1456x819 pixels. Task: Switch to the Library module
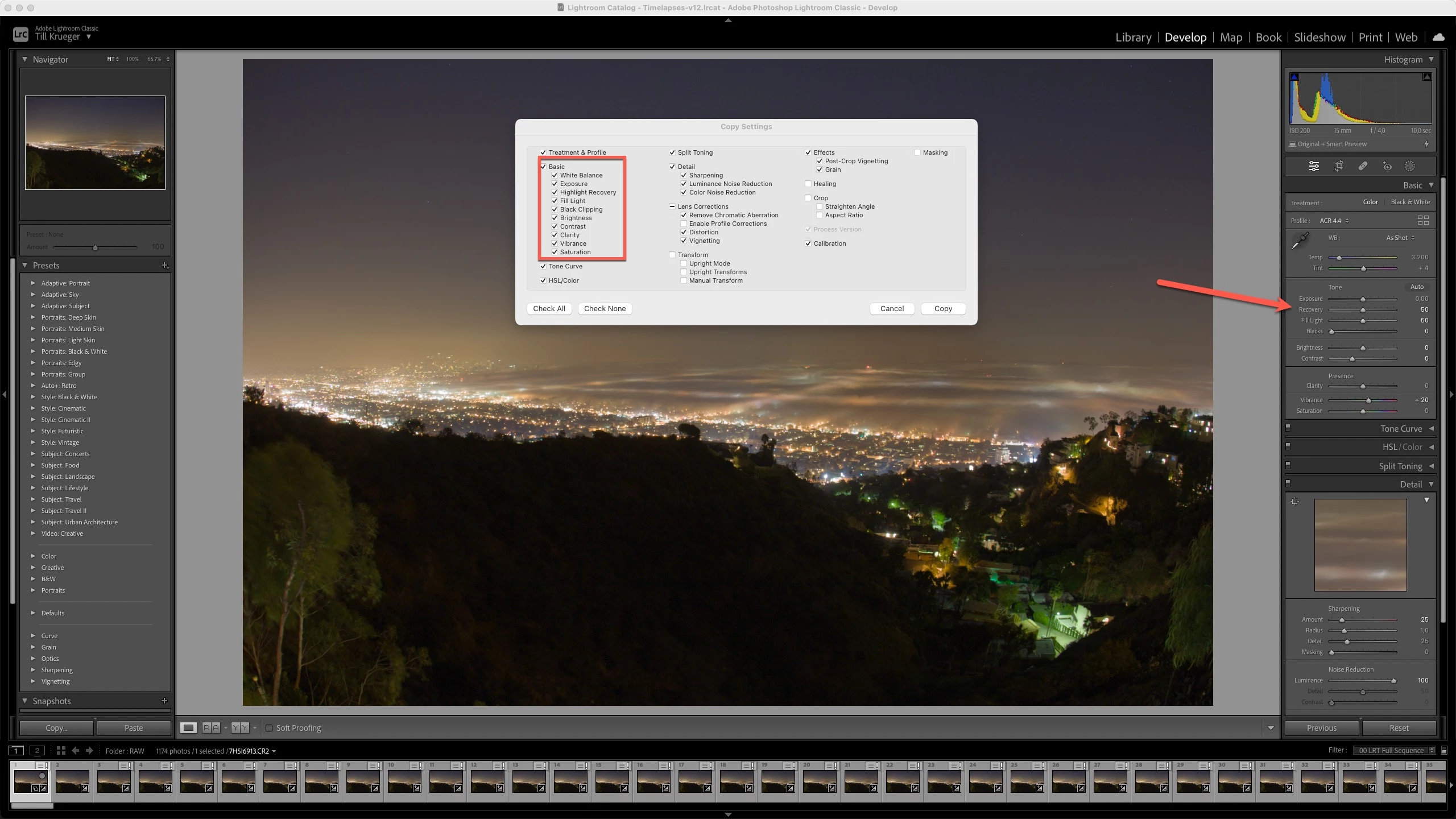tap(1133, 38)
